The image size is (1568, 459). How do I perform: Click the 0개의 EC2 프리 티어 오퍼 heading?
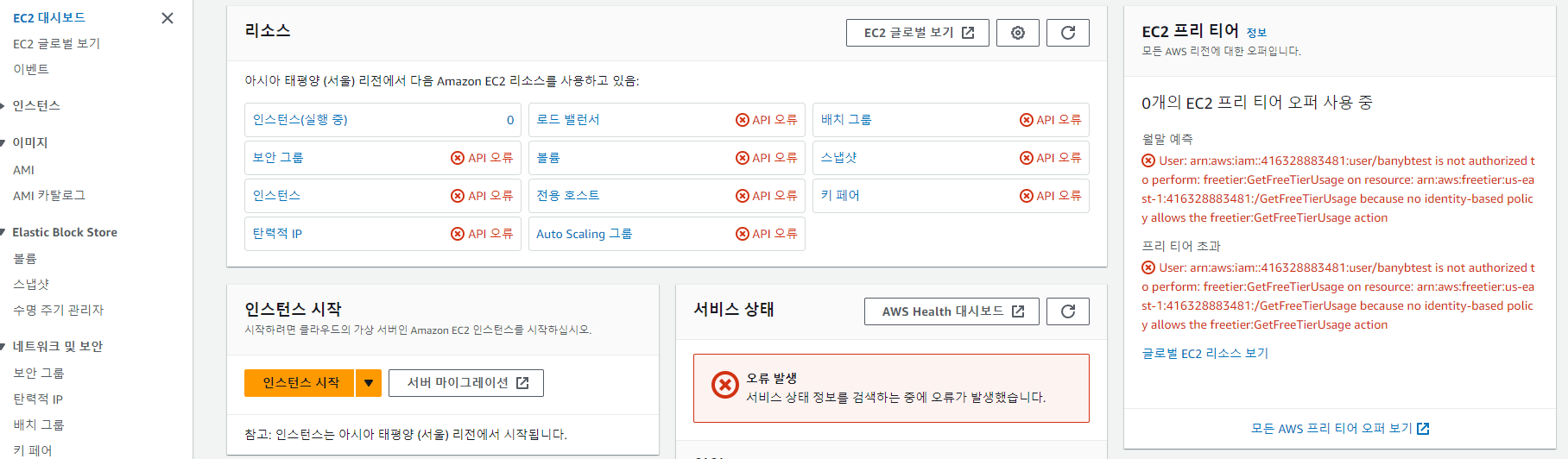(1257, 103)
